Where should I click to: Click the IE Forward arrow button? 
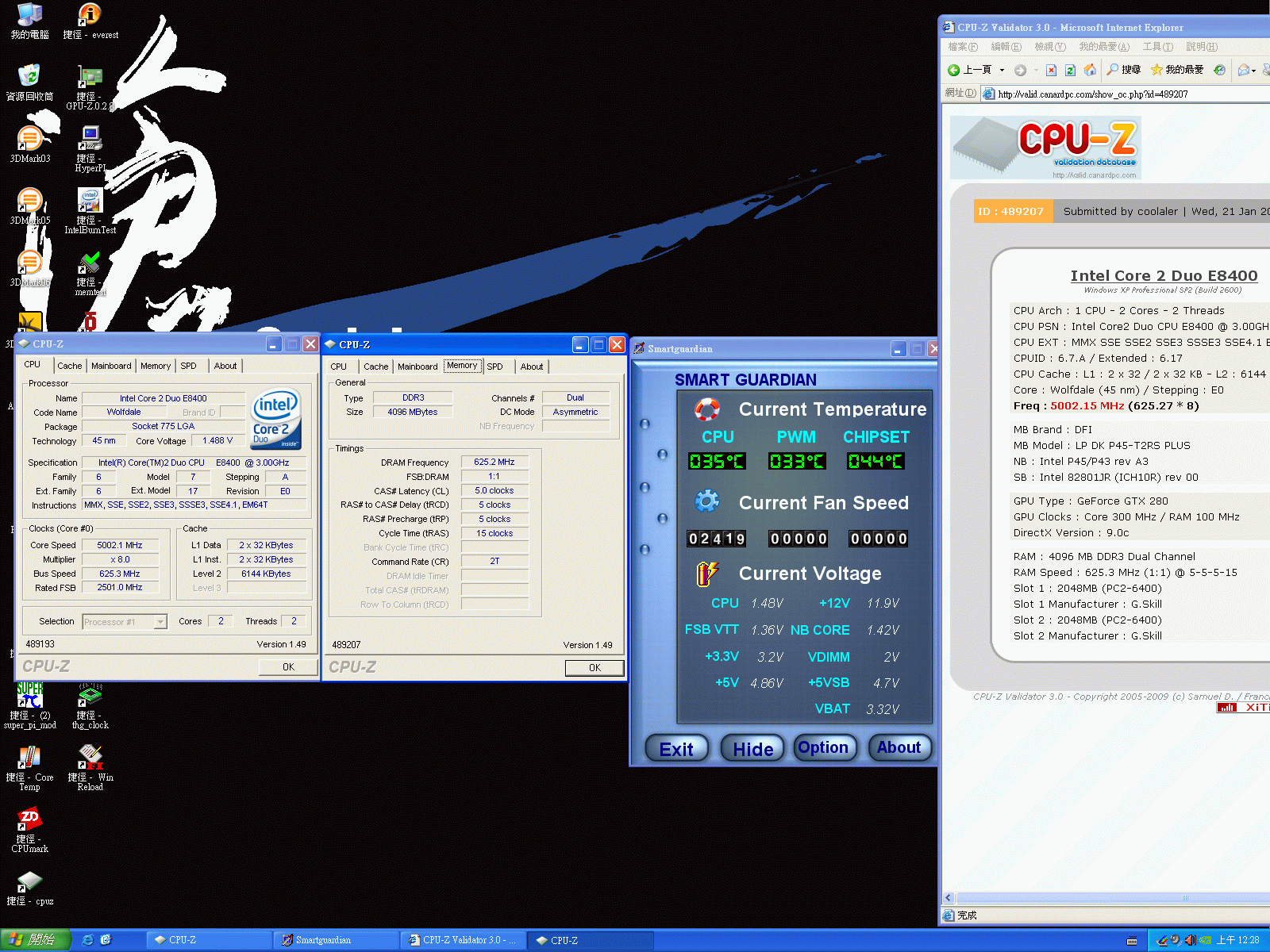click(1021, 70)
